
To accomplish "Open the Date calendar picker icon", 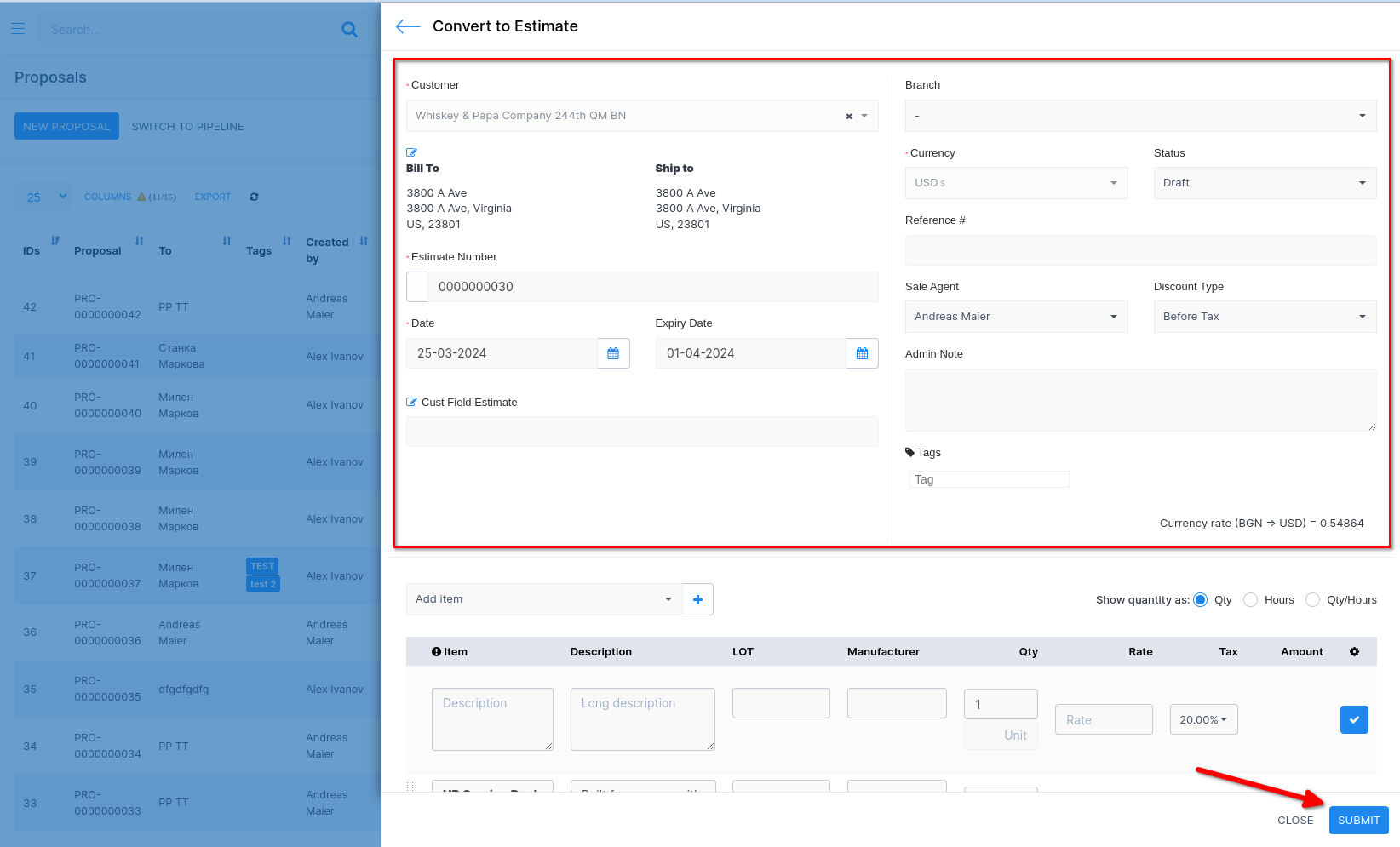I will click(x=613, y=353).
